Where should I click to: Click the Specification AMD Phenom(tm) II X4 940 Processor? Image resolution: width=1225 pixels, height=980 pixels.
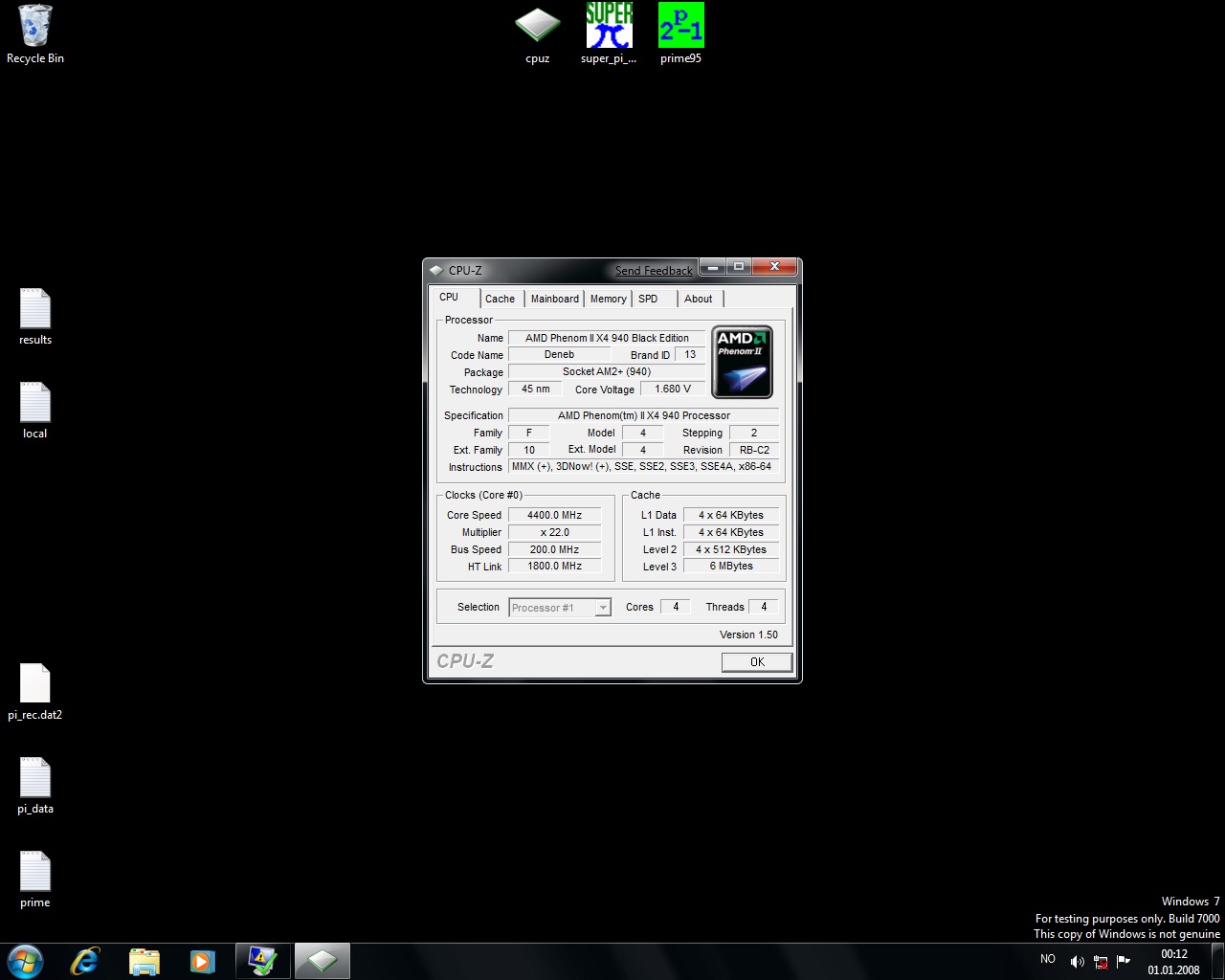coord(644,415)
